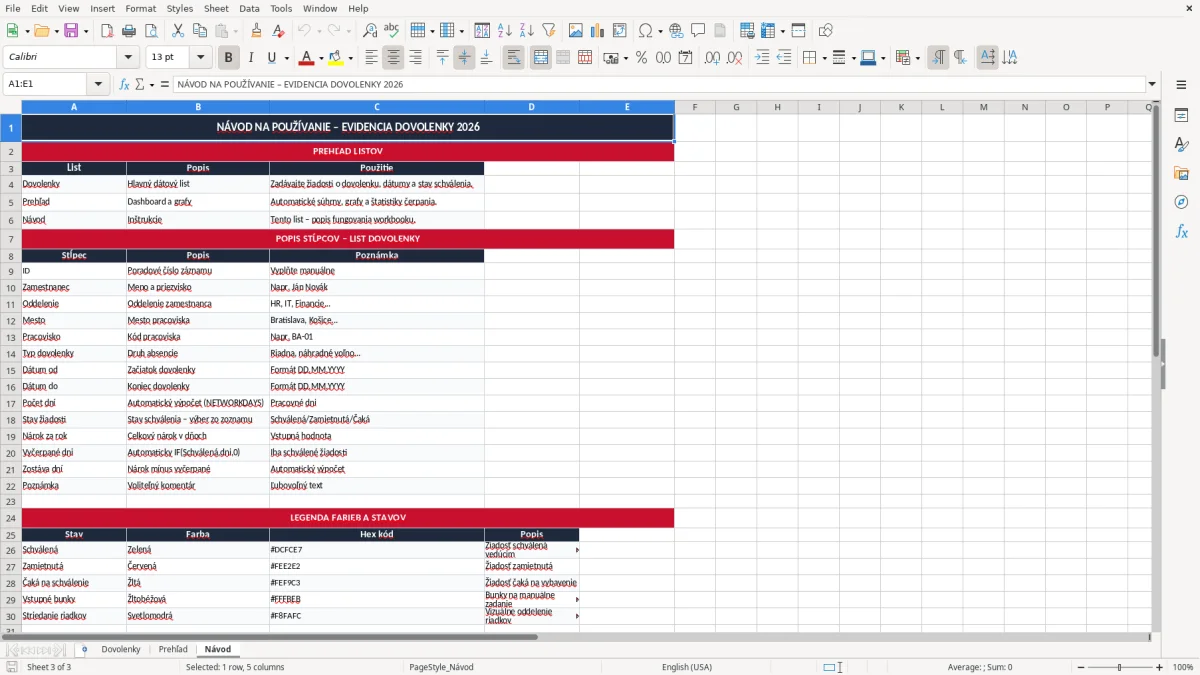The width and height of the screenshot is (1200, 675).
Task: Undo the last action
Action: click(306, 31)
